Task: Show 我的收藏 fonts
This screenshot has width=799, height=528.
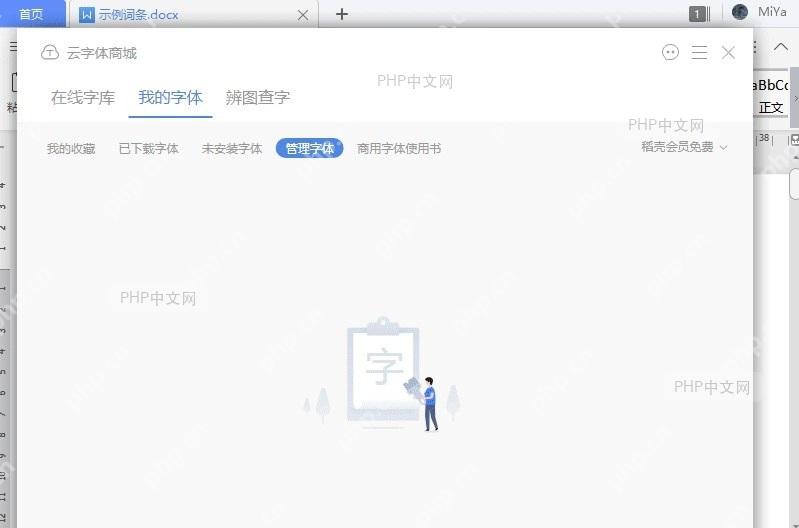Action: coord(71,149)
